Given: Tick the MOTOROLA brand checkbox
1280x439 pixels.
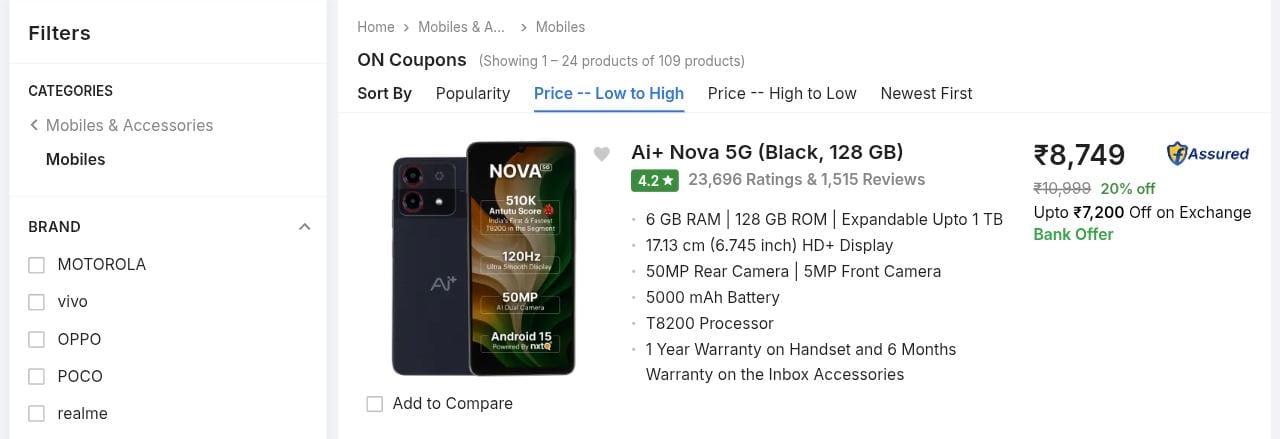Looking at the screenshot, I should (37, 265).
